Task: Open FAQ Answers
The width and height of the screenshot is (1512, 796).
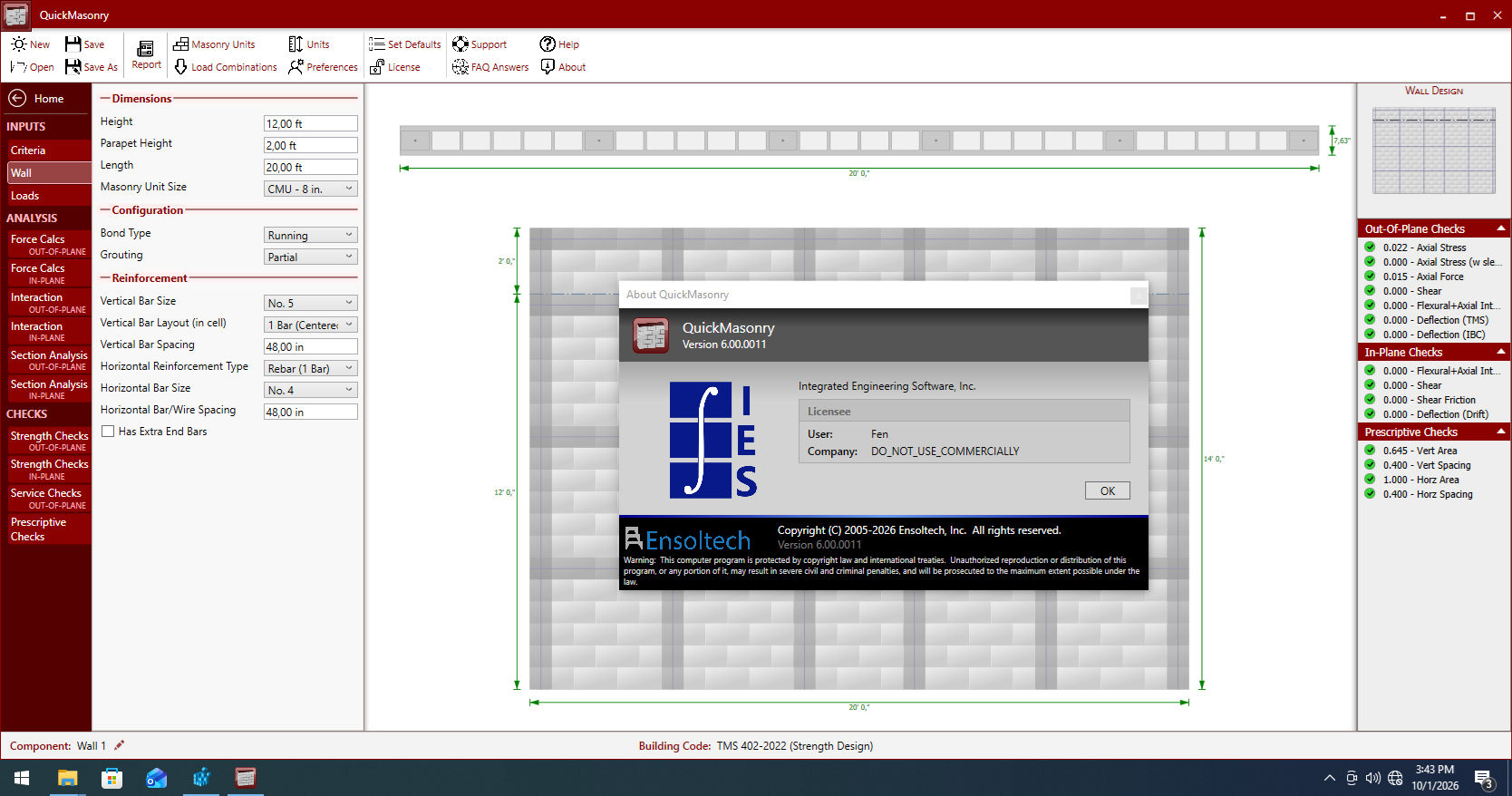Action: (x=490, y=67)
